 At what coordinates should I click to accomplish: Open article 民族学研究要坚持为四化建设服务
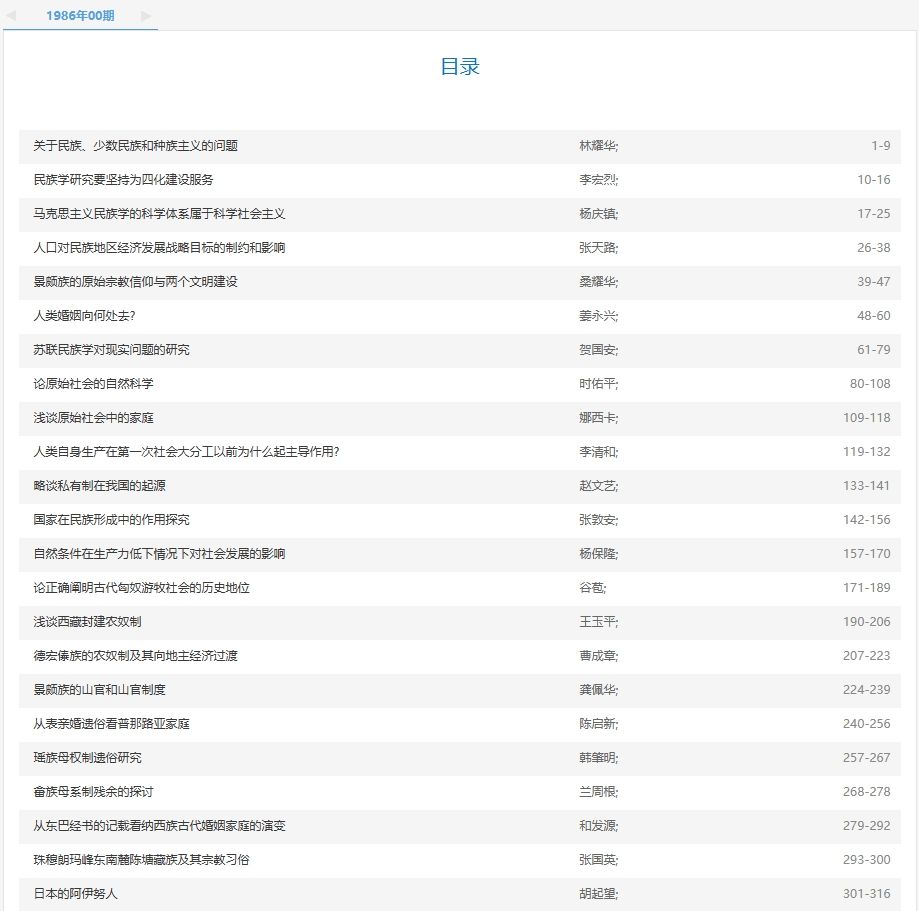tap(123, 179)
